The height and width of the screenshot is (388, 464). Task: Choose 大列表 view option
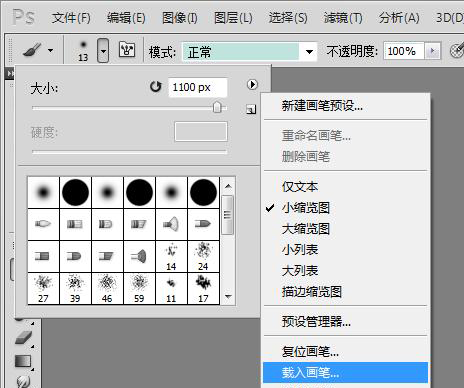pos(345,271)
